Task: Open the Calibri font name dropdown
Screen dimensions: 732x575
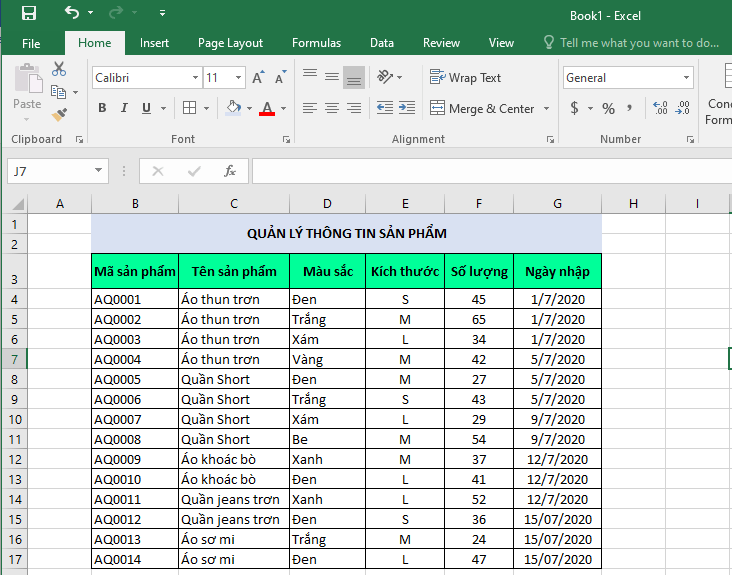Action: pyautogui.click(x=195, y=77)
